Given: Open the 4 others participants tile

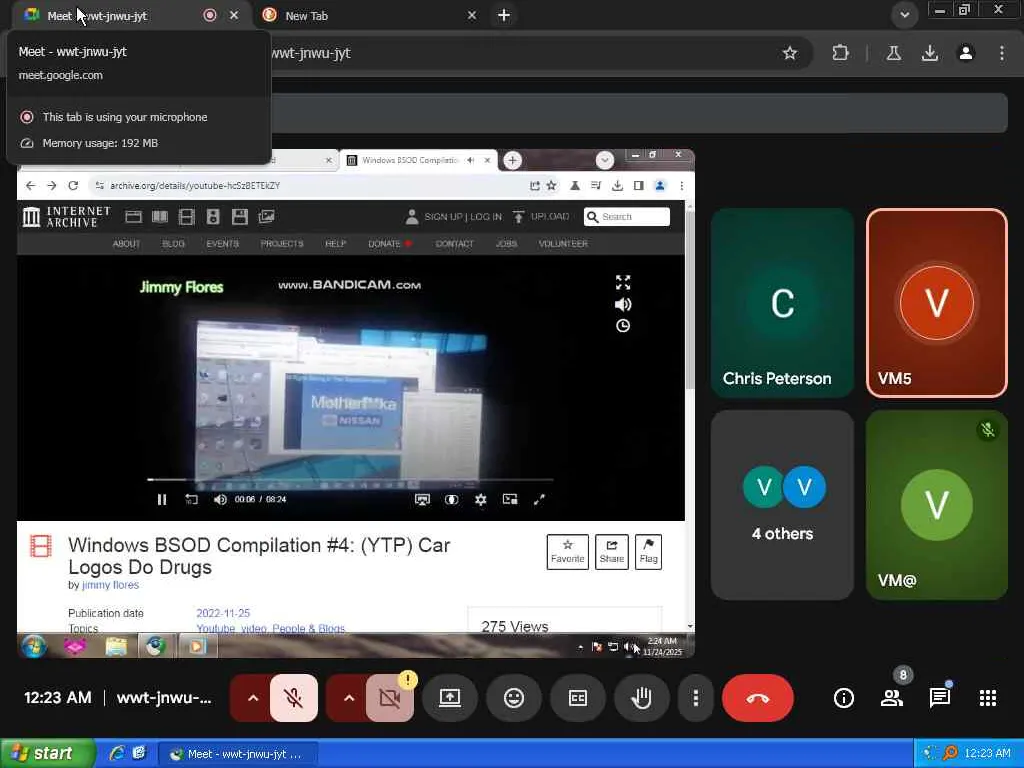Looking at the screenshot, I should tap(782, 505).
